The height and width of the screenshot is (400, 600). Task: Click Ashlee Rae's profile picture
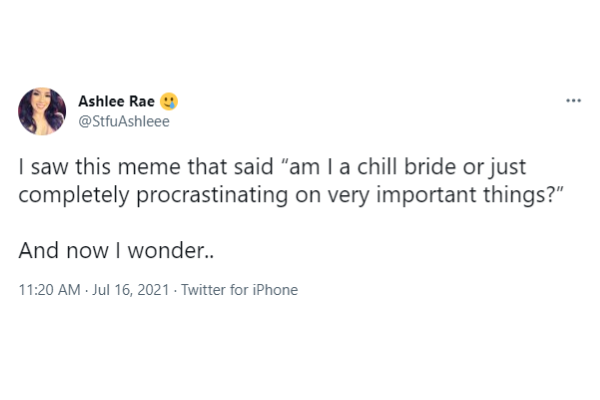pos(43,111)
